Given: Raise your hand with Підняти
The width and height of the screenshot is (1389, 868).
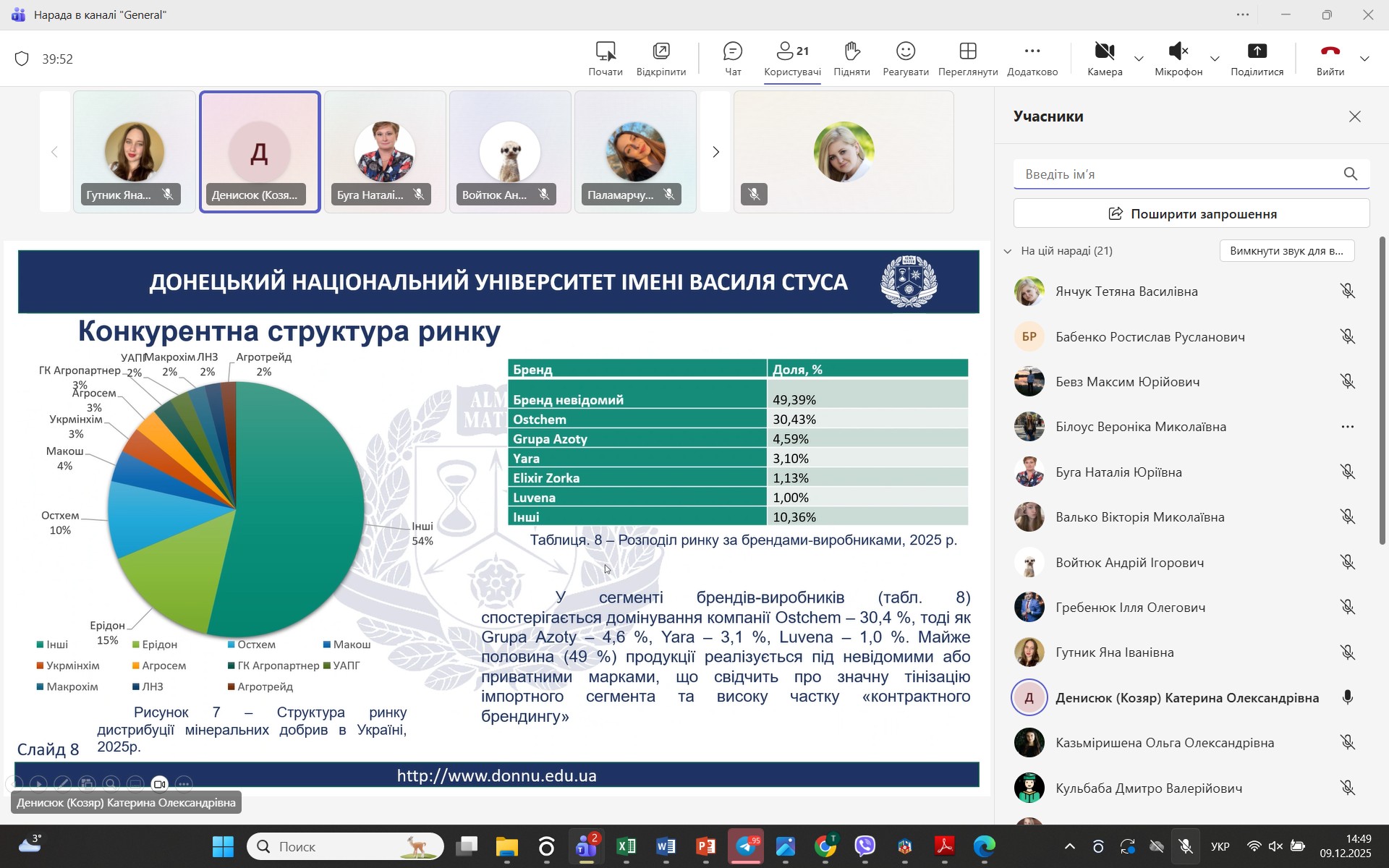Looking at the screenshot, I should click(x=851, y=58).
